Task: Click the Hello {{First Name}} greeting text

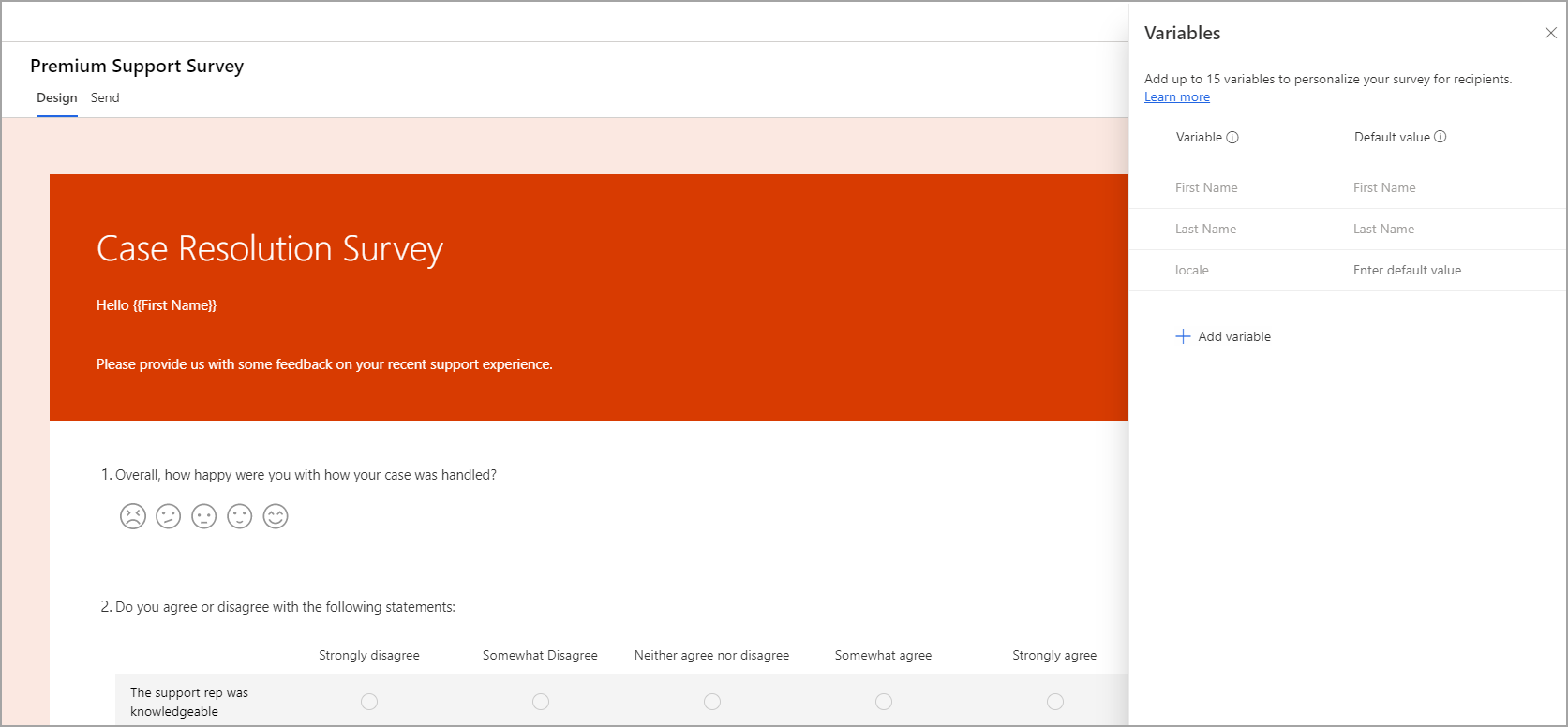Action: pyautogui.click(x=157, y=305)
